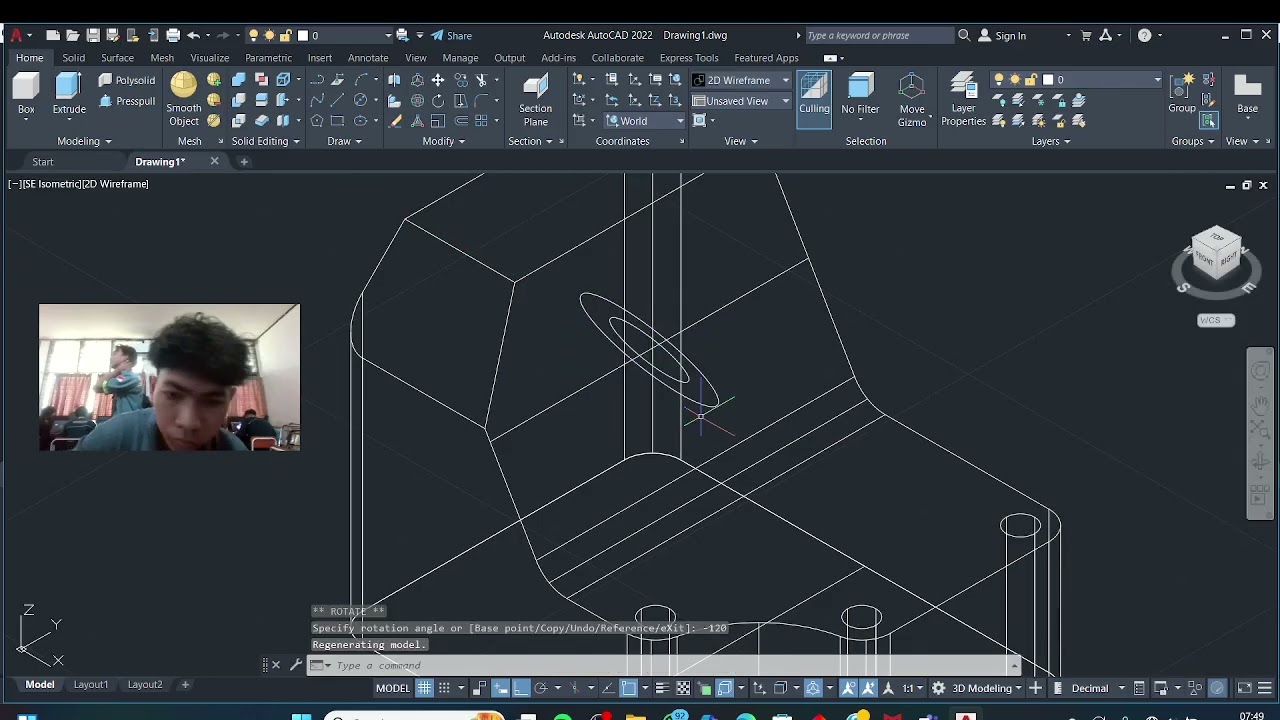Open 3D Modeling workspace dropdown
The image size is (1280, 720).
point(987,688)
